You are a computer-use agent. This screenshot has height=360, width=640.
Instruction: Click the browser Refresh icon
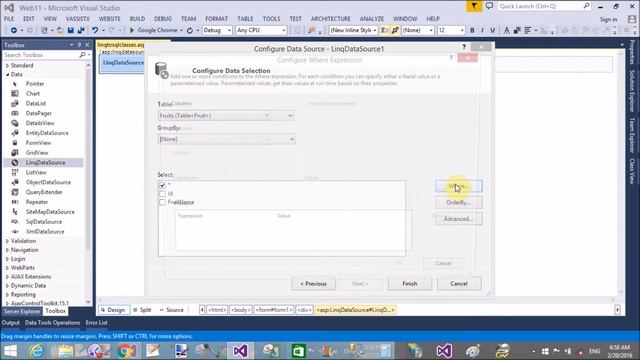pos(190,31)
